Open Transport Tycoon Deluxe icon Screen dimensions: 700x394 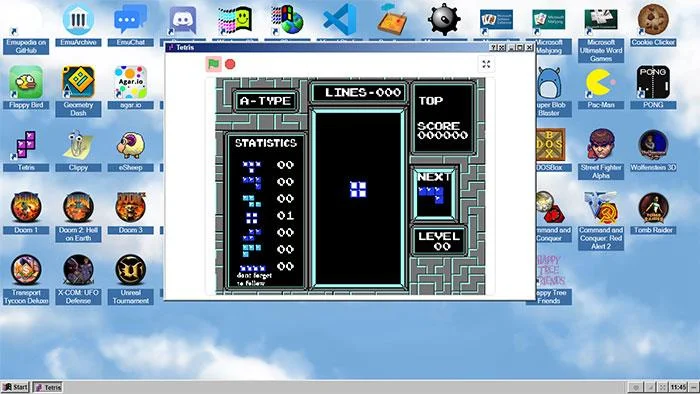pos(26,279)
